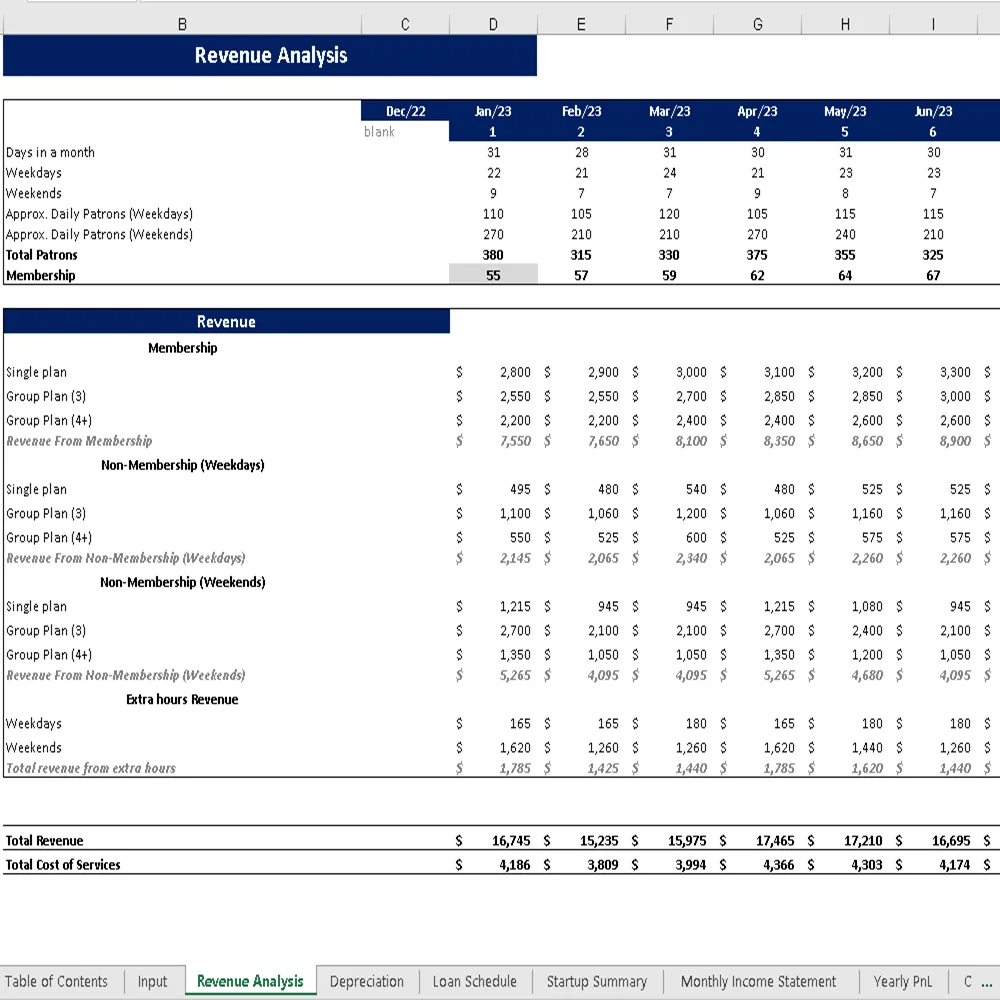Open the Input sheet tab
This screenshot has width=1000, height=1000.
[152, 981]
